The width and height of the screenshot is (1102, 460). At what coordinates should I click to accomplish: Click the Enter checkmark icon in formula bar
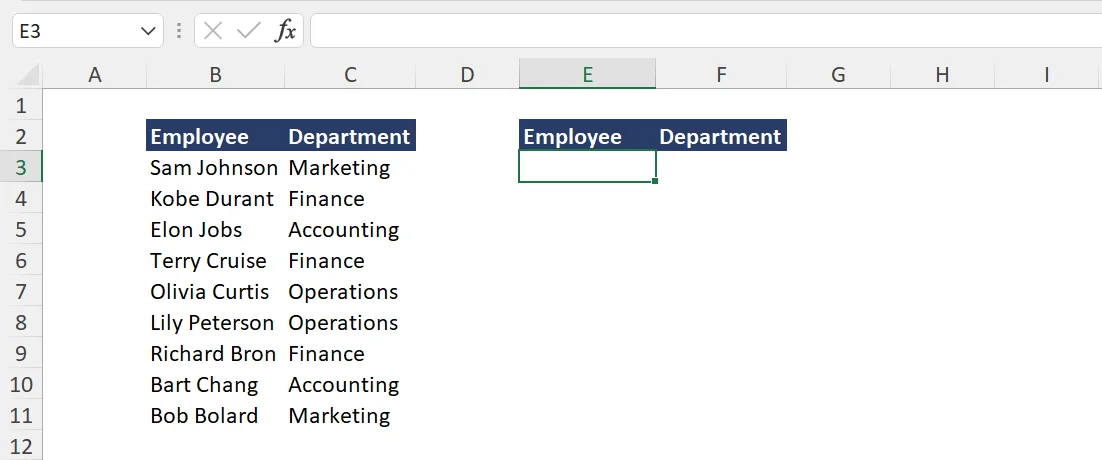click(248, 31)
